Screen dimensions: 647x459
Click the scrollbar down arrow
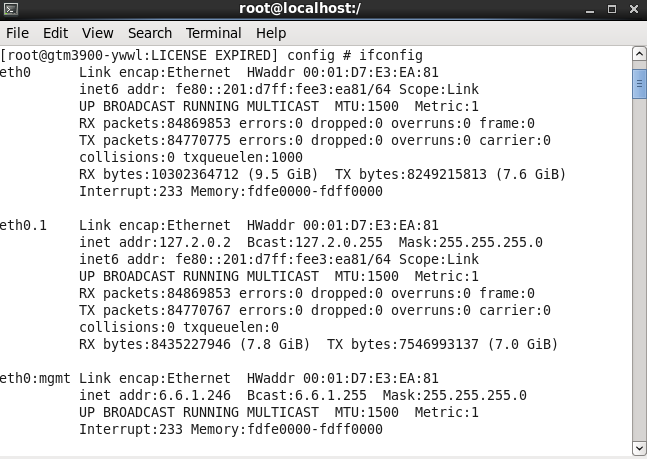639,449
